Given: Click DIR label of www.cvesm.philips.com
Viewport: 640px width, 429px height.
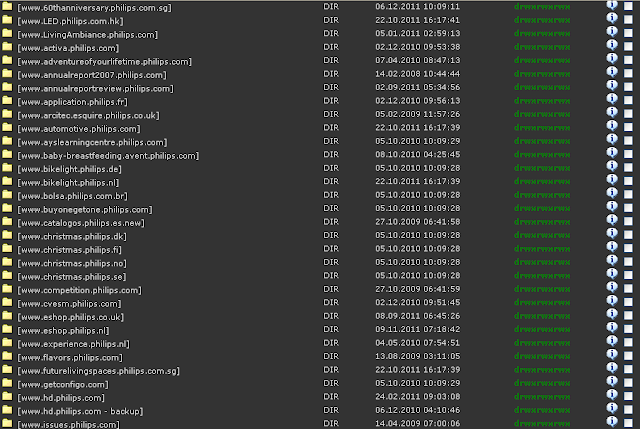Looking at the screenshot, I should point(331,302).
